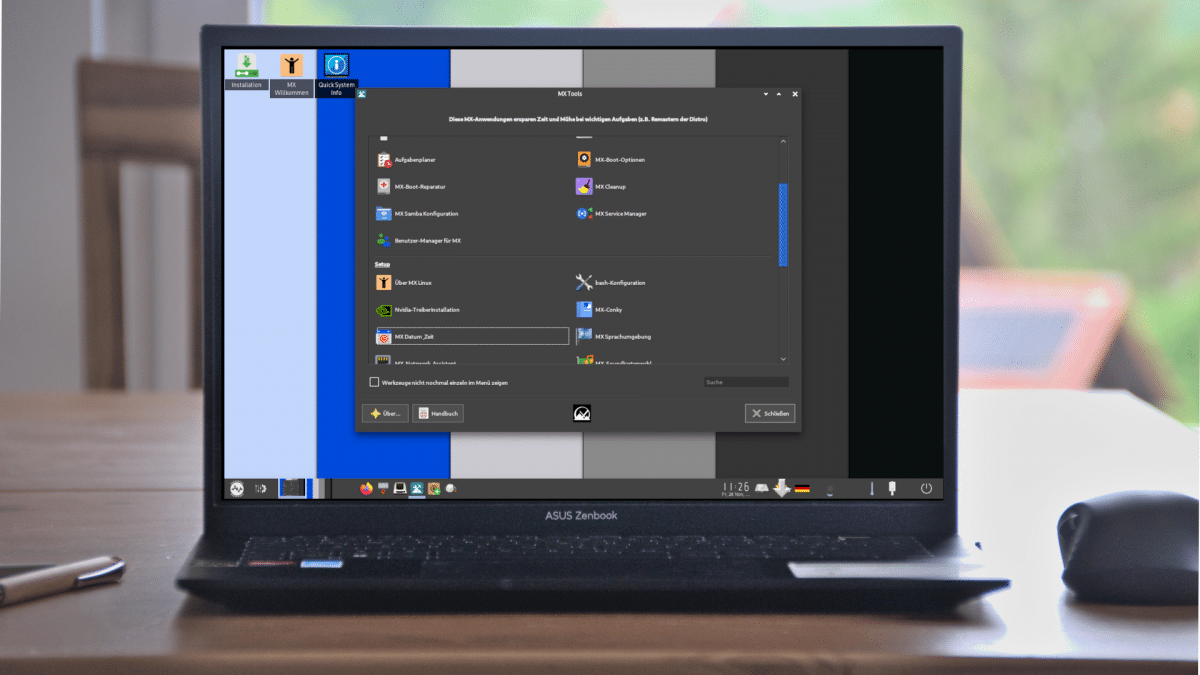Mute the volume from the system tray
This screenshot has height=675, width=1200.
830,487
